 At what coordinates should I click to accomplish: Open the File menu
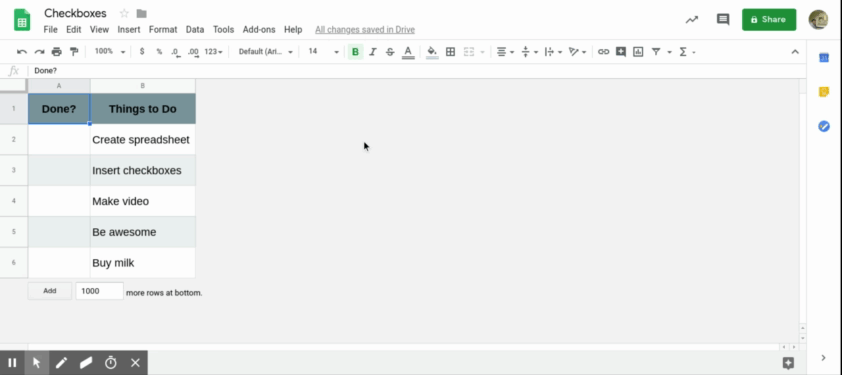50,30
